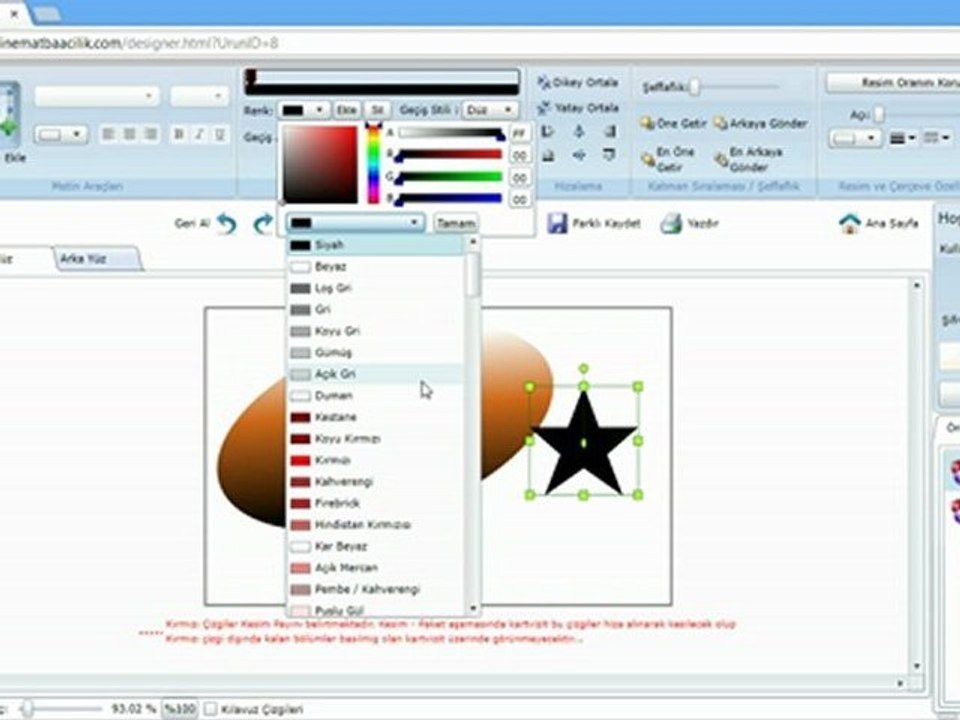Enable the Kılavuz Çizgileri checkbox
This screenshot has height=720, width=960.
(210, 709)
